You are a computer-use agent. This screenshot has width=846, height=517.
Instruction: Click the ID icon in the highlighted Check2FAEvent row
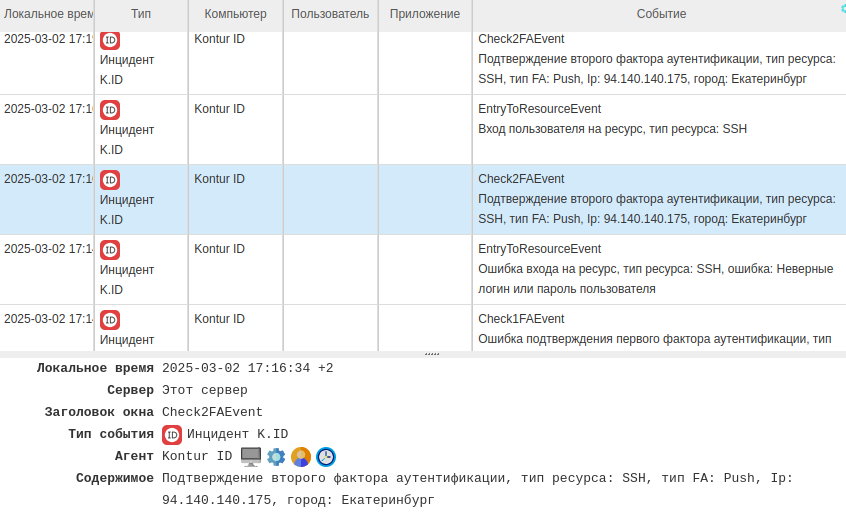[x=110, y=180]
